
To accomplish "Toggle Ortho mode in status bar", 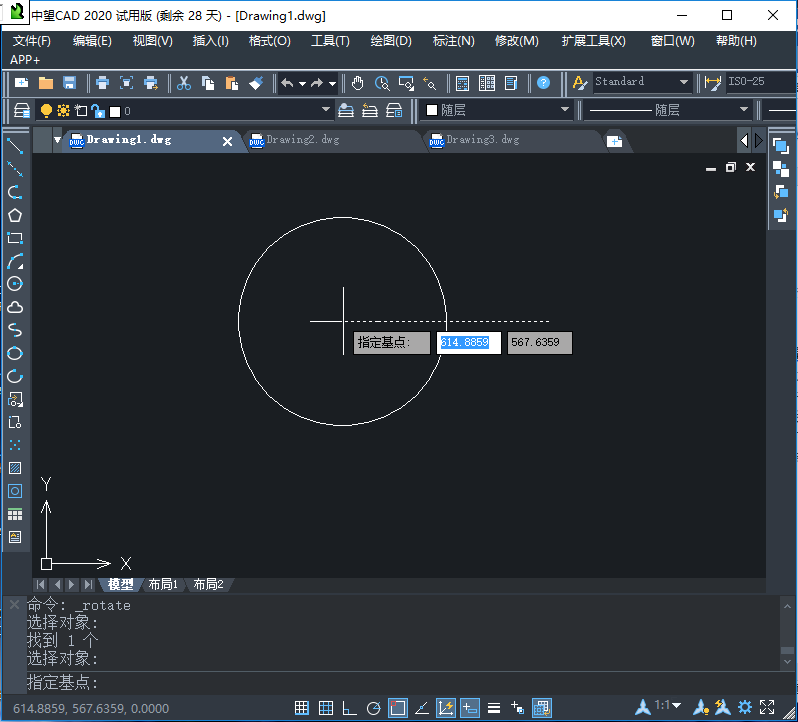I will coord(349,708).
